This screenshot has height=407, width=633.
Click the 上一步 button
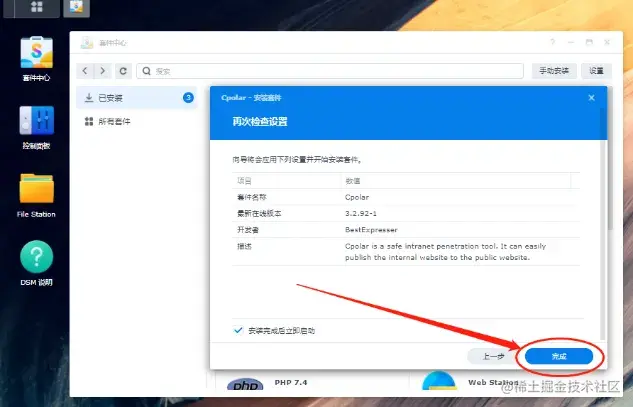[x=493, y=356]
